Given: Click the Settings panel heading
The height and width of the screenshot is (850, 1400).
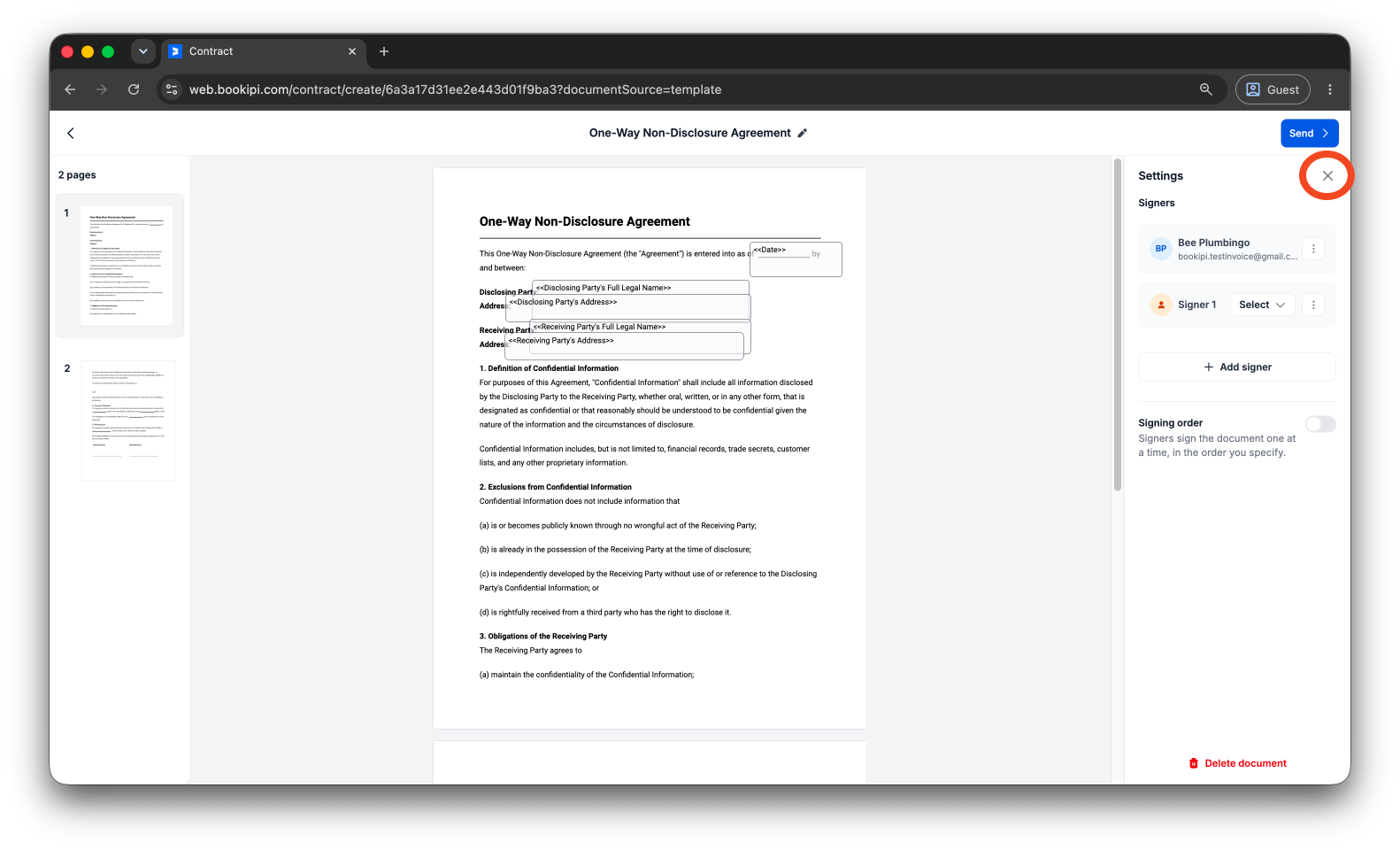Looking at the screenshot, I should 1160,176.
